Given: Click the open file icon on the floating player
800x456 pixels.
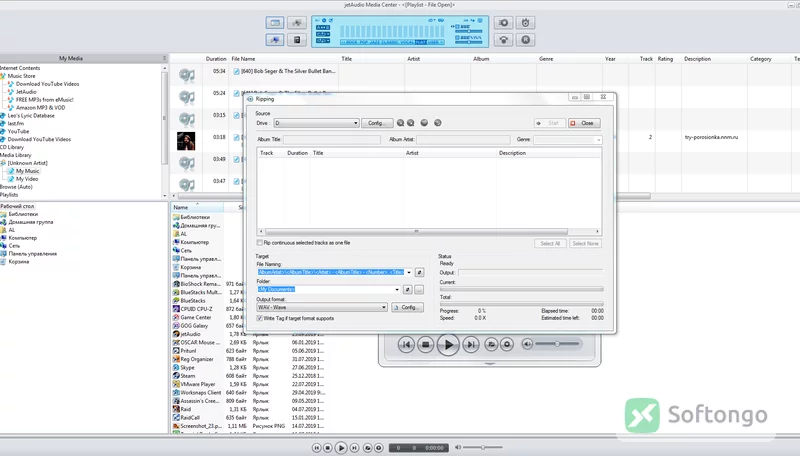Looking at the screenshot, I should pos(491,345).
